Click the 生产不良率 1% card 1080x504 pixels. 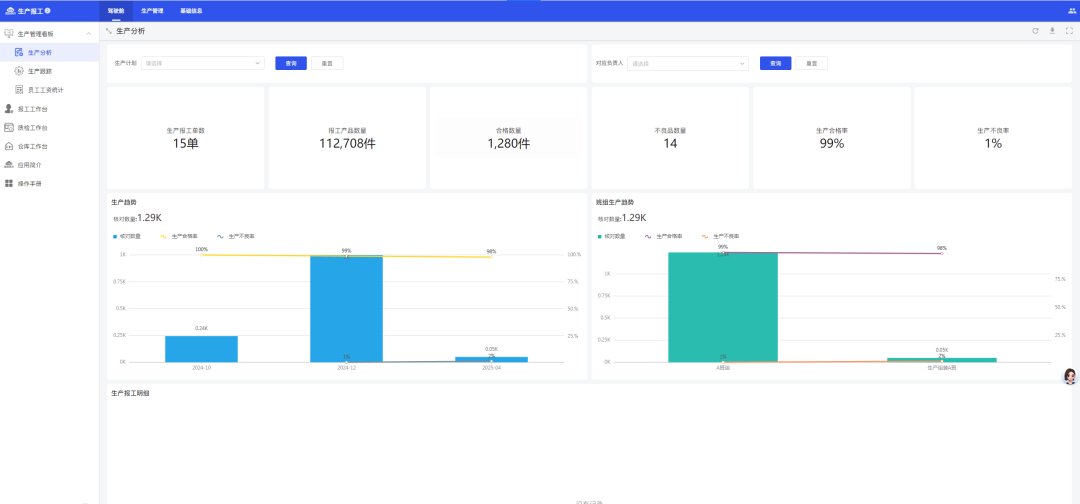(993, 138)
